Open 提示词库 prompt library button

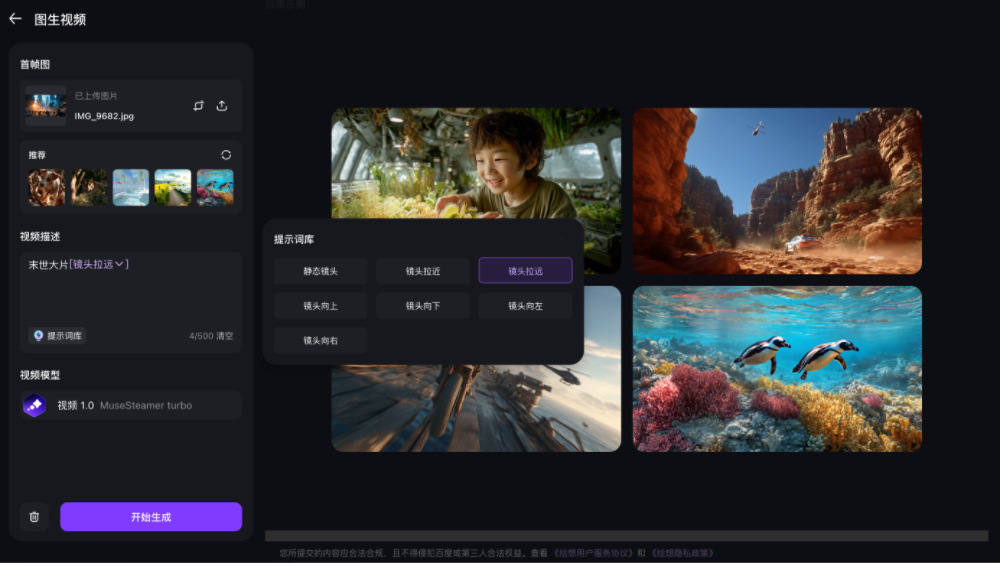(x=58, y=336)
